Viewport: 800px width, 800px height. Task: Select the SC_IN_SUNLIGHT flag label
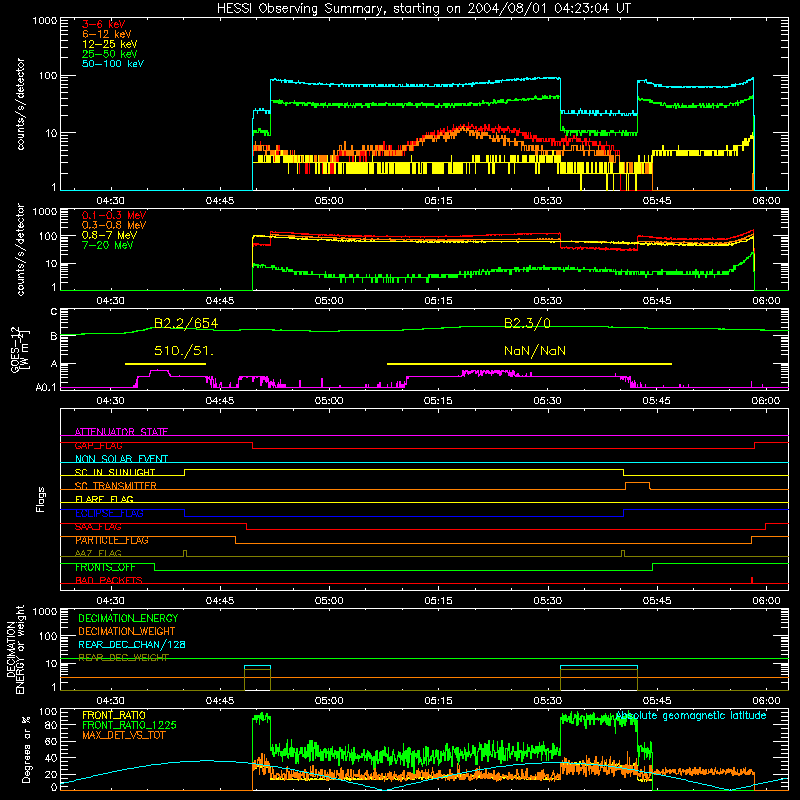115,472
